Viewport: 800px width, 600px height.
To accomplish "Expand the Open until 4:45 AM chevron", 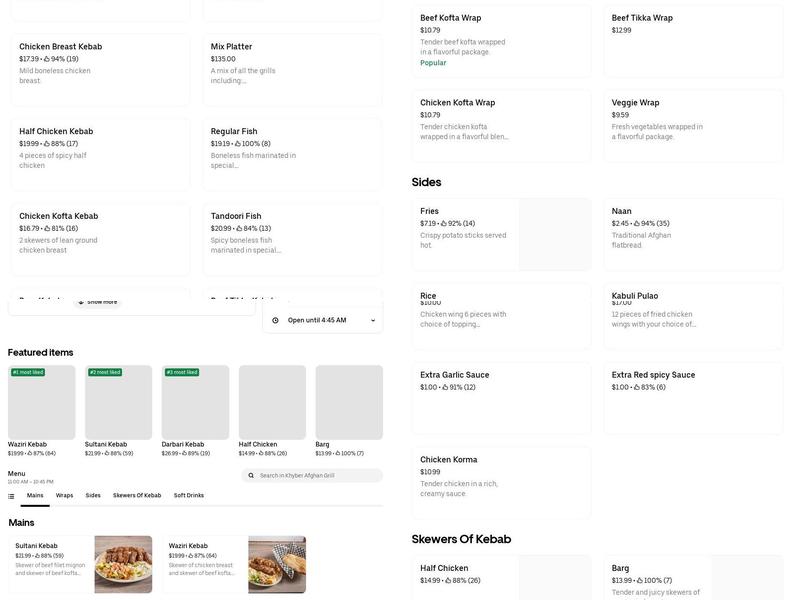I will (x=373, y=320).
